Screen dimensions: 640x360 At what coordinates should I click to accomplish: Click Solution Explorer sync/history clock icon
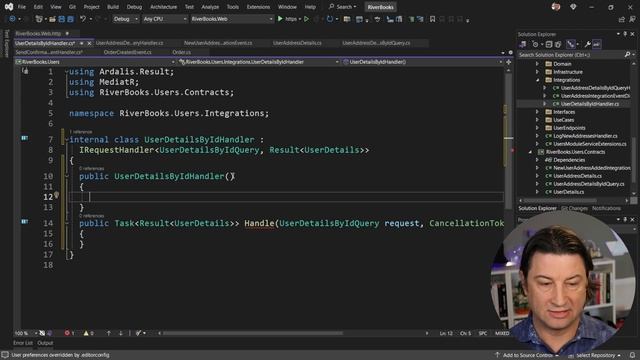click(535, 44)
